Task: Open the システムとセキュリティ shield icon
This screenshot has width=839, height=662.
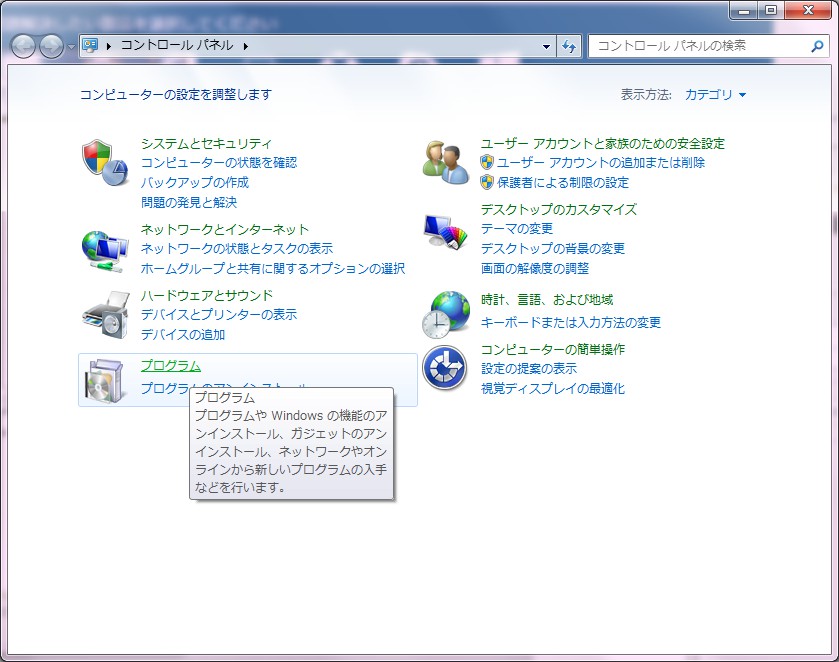Action: coord(105,163)
